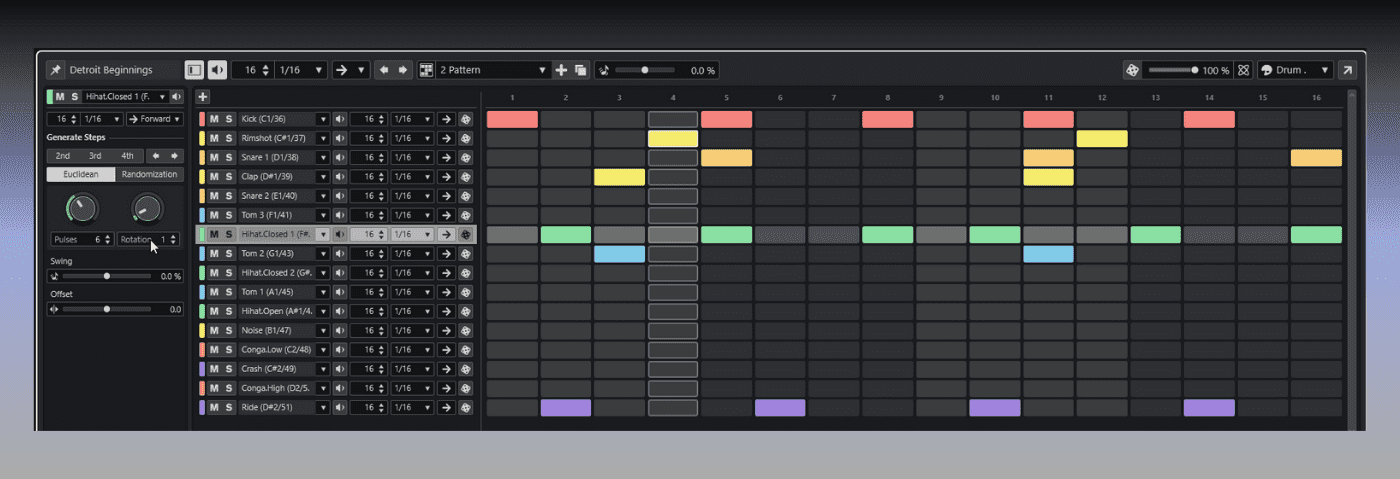Image resolution: width=1400 pixels, height=479 pixels.
Task: Add a new lane with the plus button
Action: pos(203,97)
